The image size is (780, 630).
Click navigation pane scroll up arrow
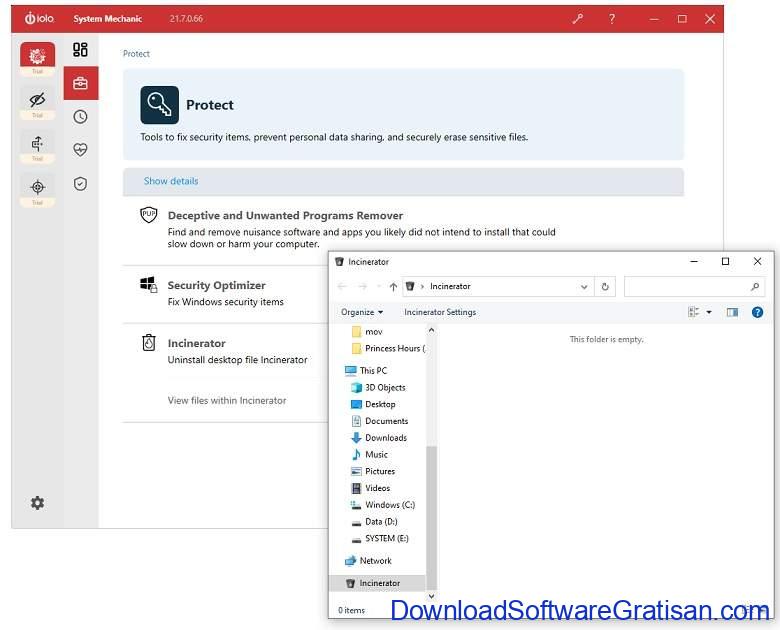point(431,330)
